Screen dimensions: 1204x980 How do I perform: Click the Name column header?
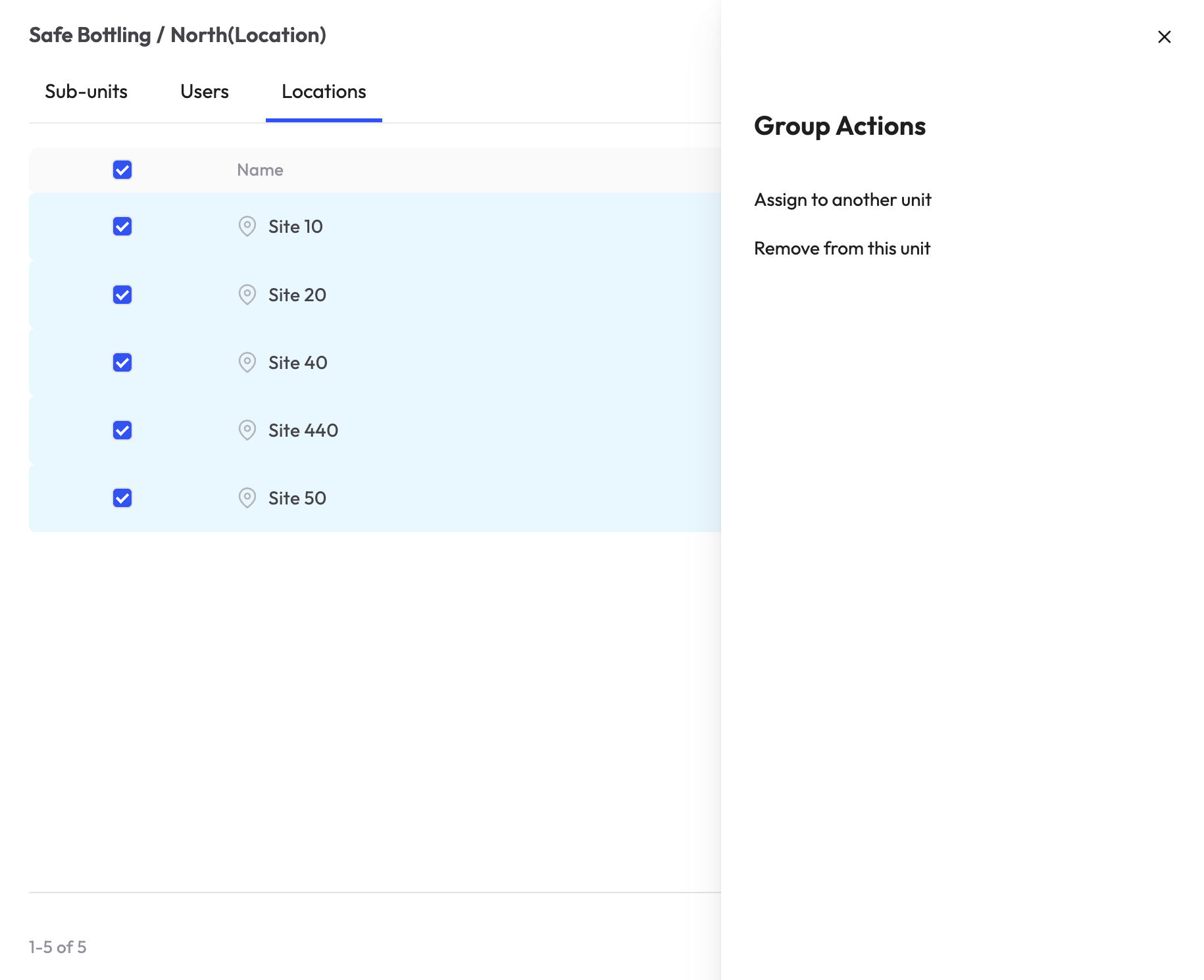tap(260, 170)
